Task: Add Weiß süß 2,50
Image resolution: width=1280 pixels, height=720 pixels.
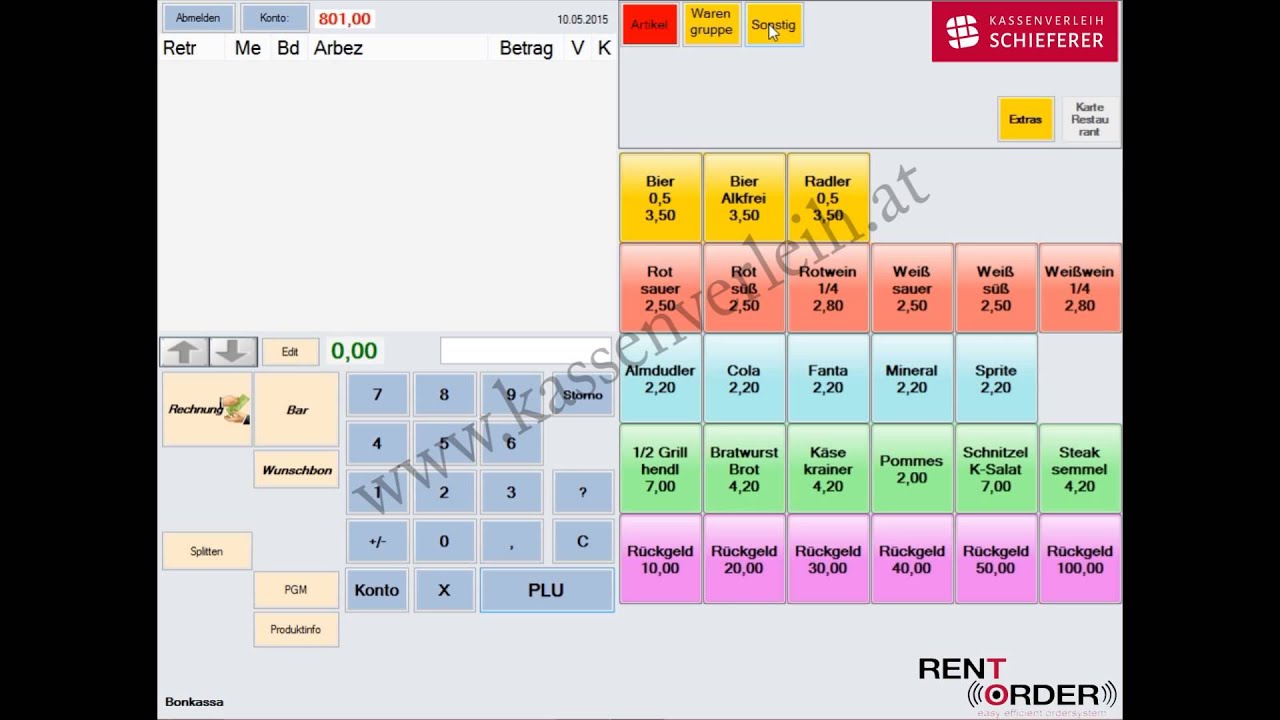Action: 996,288
